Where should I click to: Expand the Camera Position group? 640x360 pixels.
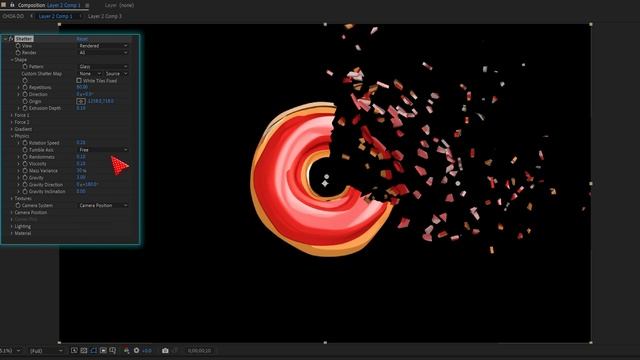[x=12, y=213]
